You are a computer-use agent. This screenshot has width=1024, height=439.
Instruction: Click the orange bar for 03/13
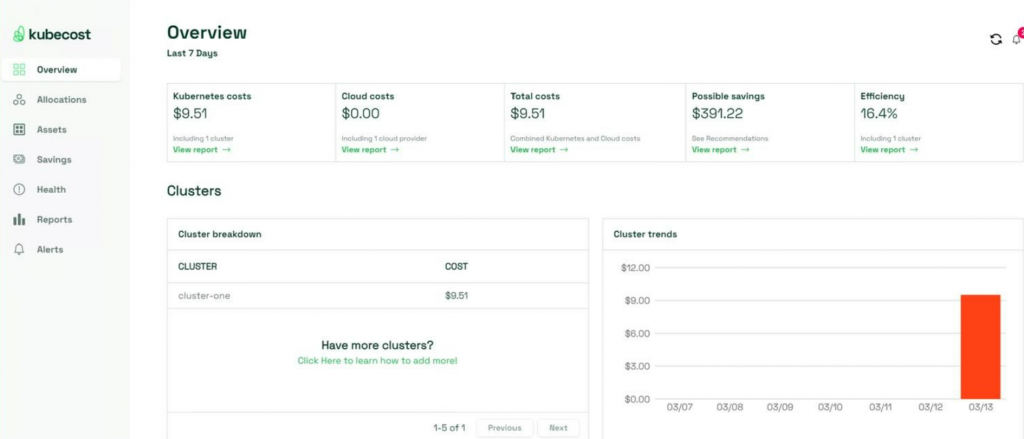980,347
